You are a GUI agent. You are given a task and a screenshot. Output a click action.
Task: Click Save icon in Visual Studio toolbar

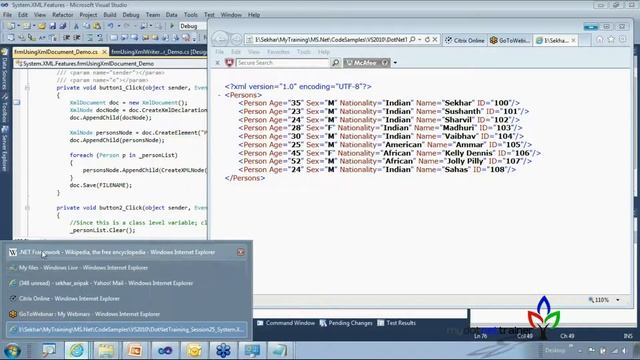(x=52, y=26)
